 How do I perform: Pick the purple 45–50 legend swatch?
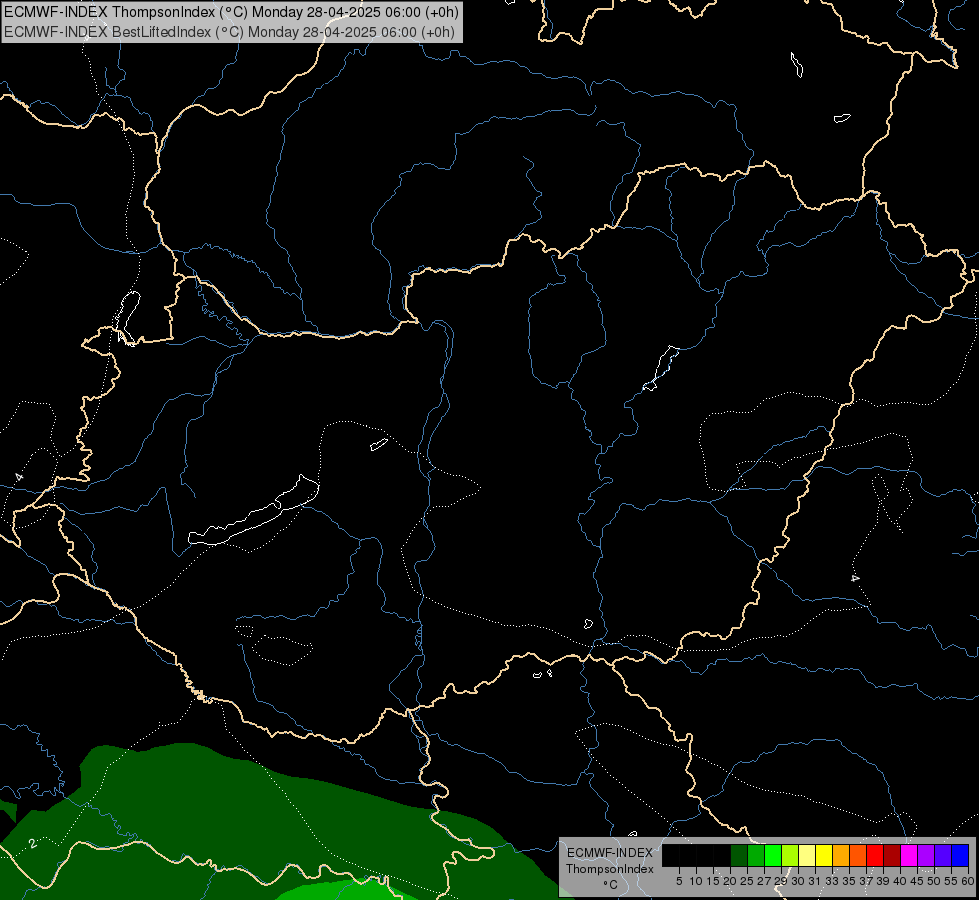[926, 855]
